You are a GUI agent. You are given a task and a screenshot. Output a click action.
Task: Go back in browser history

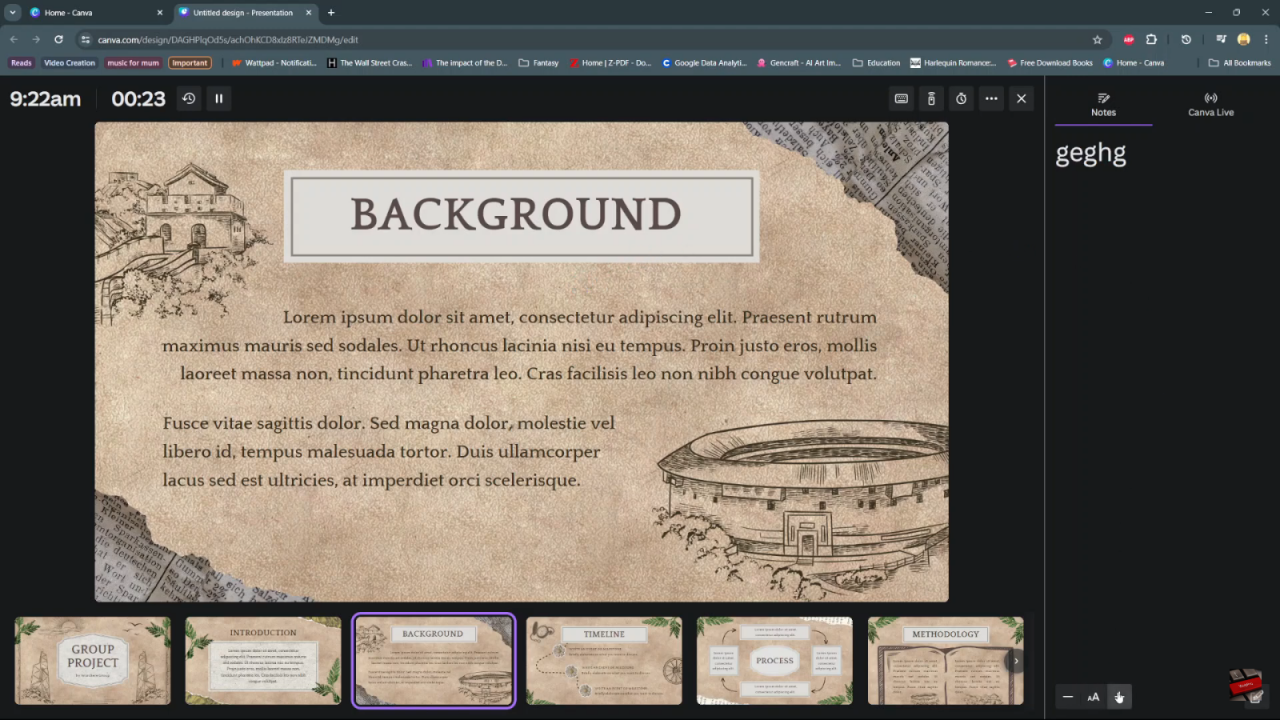[x=14, y=39]
